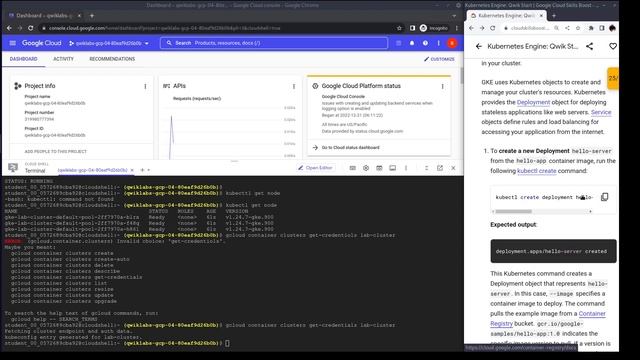This screenshot has width=640, height=360.
Task: Click the red account avatar in Google Cloud
Action: (x=452, y=43)
